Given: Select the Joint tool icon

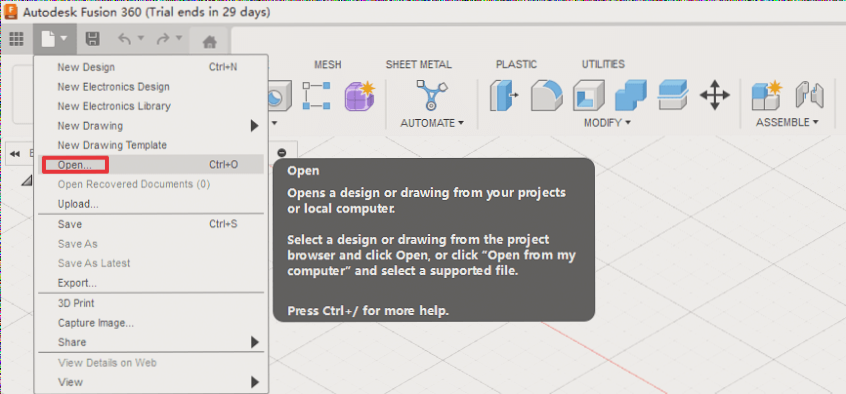Looking at the screenshot, I should [810, 96].
